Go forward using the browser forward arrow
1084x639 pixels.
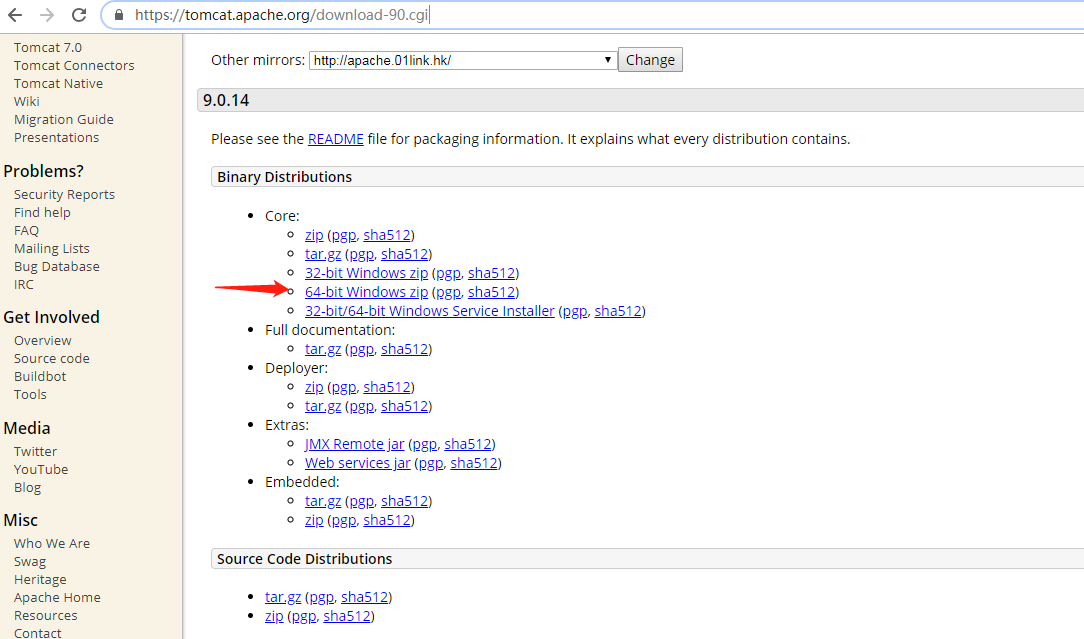pos(47,15)
